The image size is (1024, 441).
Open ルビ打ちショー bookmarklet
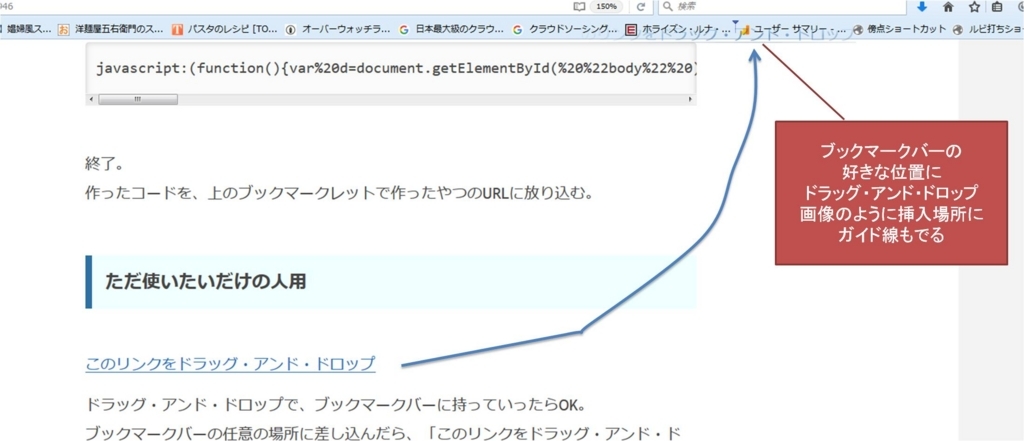tap(987, 29)
